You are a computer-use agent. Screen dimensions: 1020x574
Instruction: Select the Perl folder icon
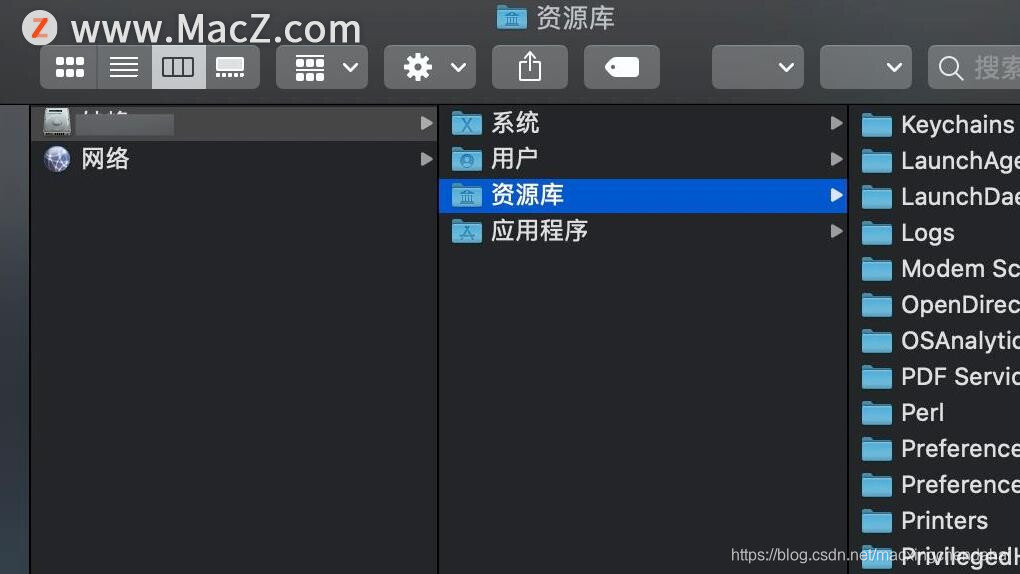pos(876,413)
